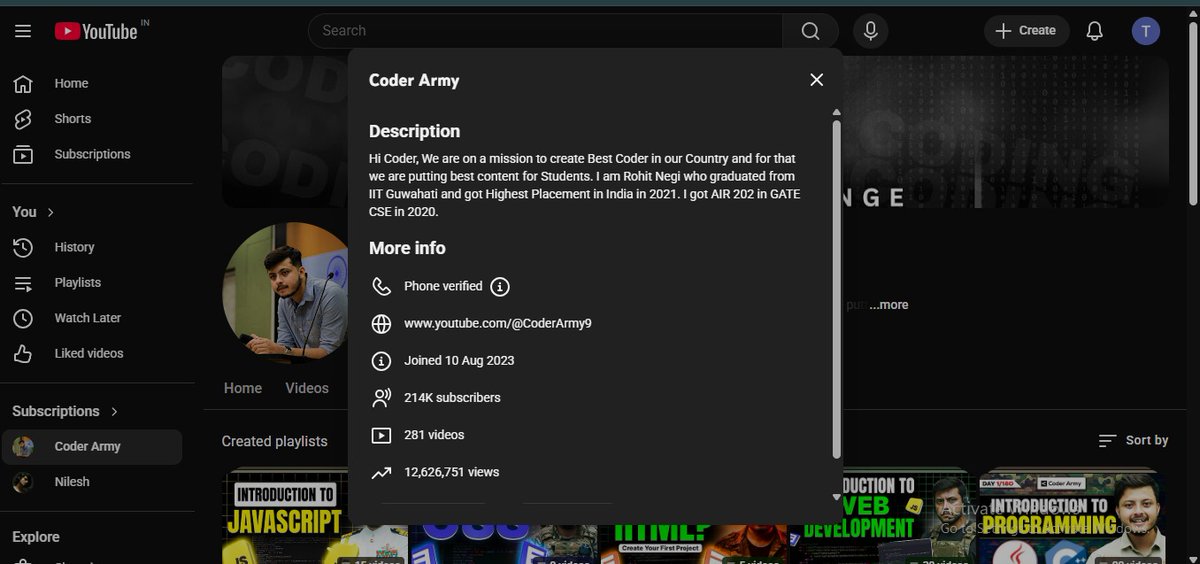Screen dimensions: 1200x564
Task: Click the dialog scrollbar up arrow
Action: tap(837, 113)
